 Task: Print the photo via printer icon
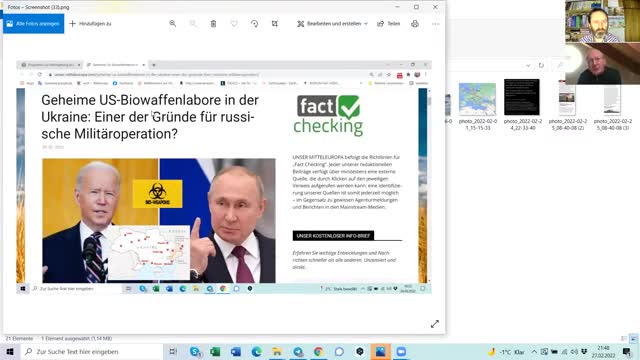[415, 24]
